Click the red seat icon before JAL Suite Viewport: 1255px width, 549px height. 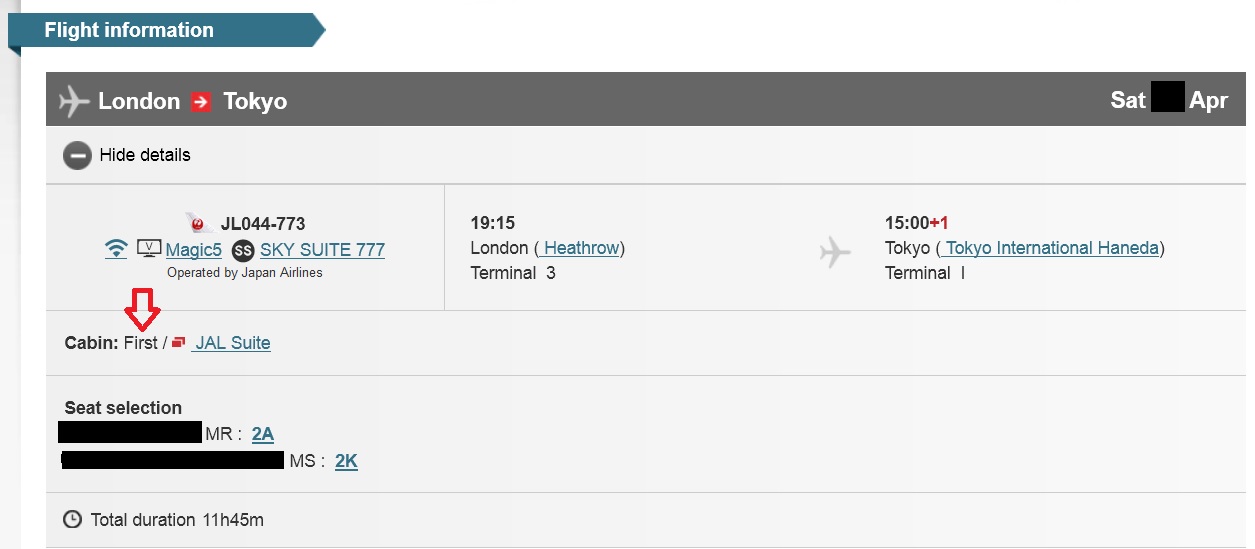(179, 343)
